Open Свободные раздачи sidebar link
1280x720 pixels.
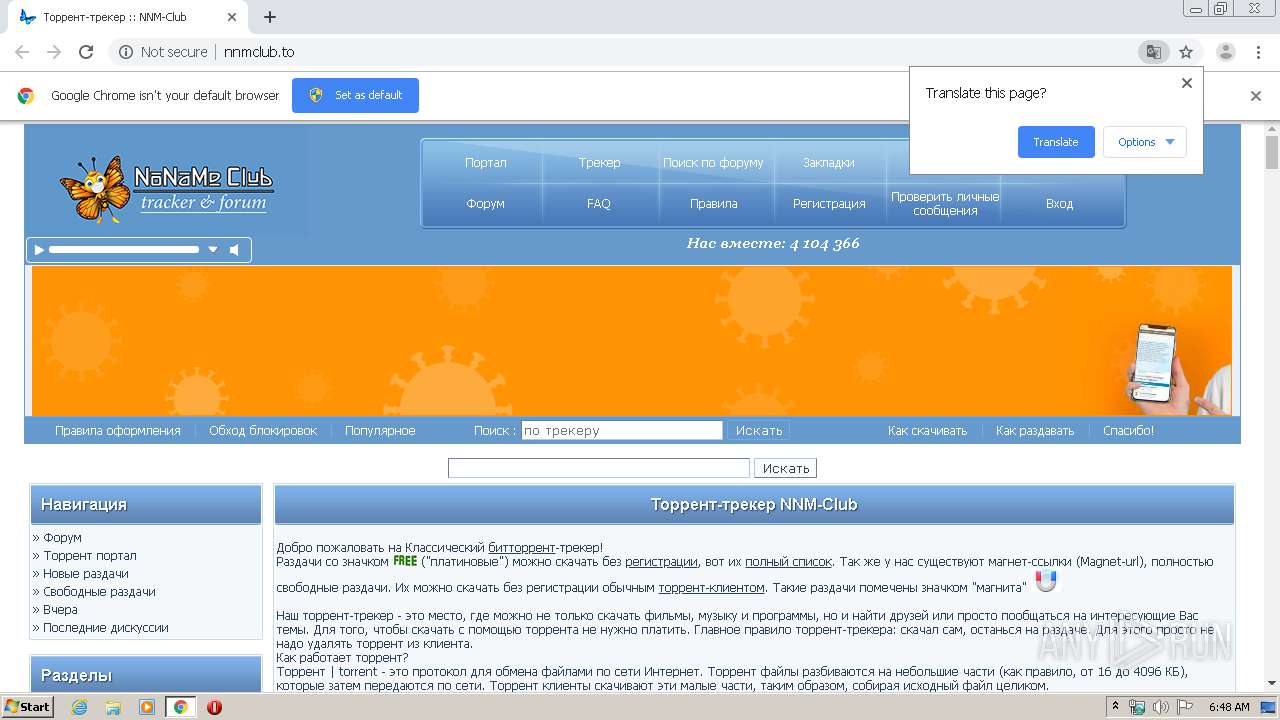click(99, 592)
